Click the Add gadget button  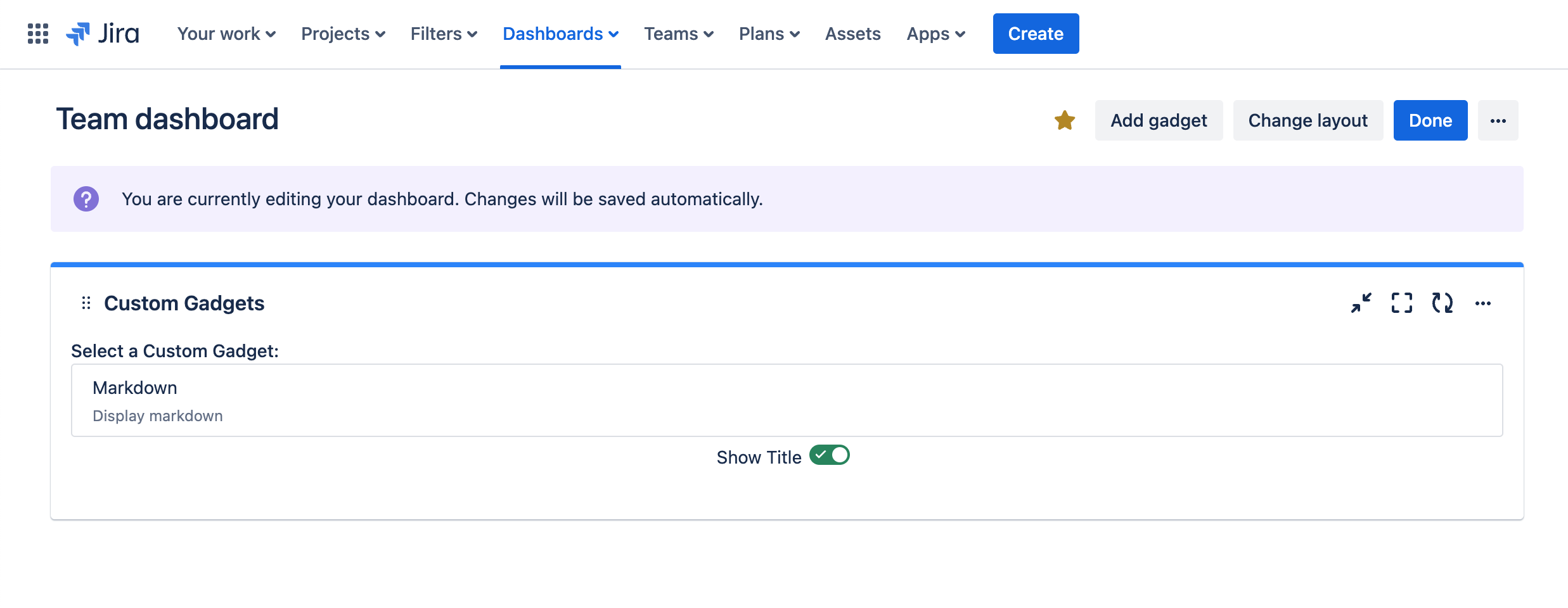(1159, 120)
